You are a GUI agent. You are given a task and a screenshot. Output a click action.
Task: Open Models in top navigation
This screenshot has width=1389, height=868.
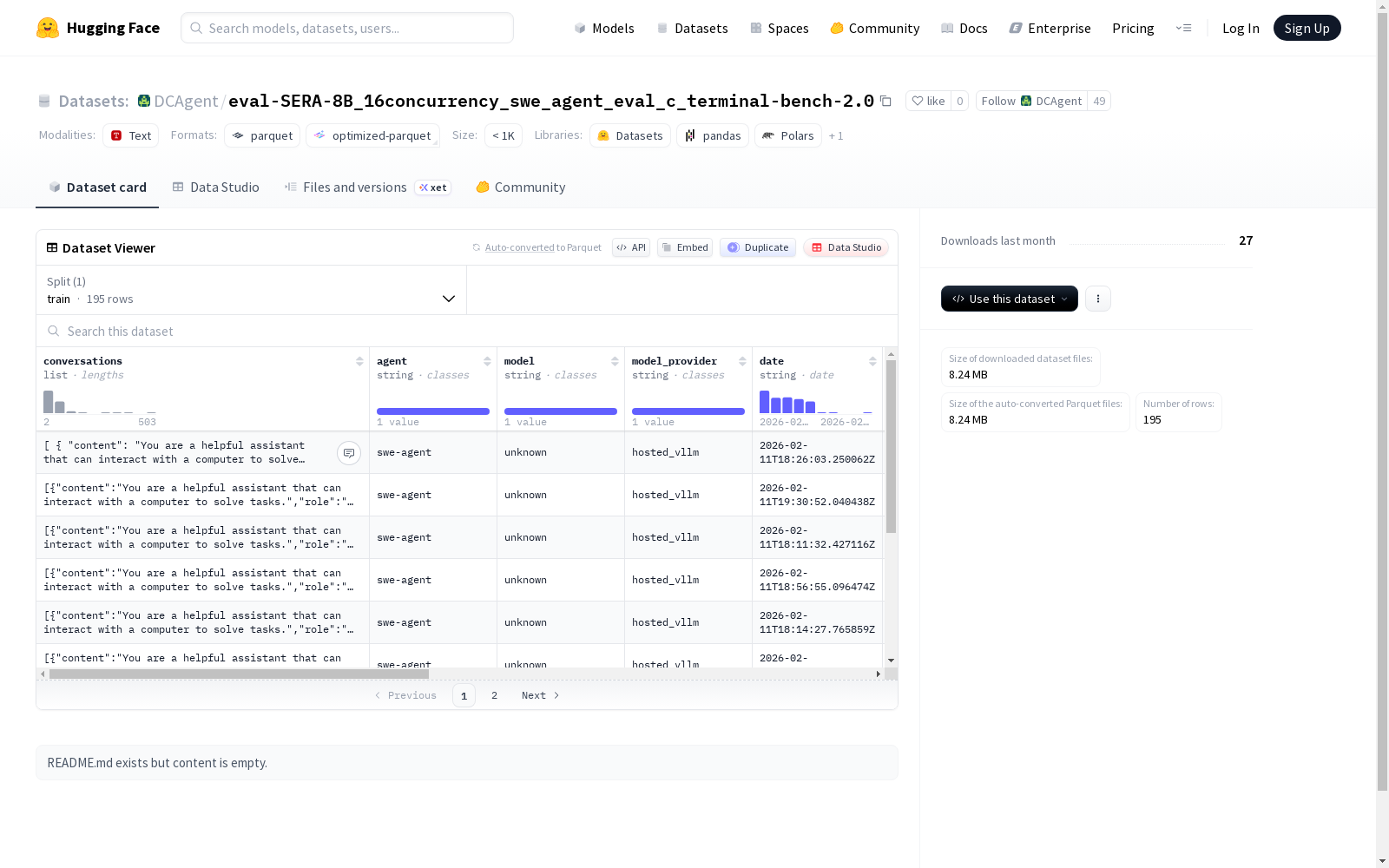(x=604, y=28)
